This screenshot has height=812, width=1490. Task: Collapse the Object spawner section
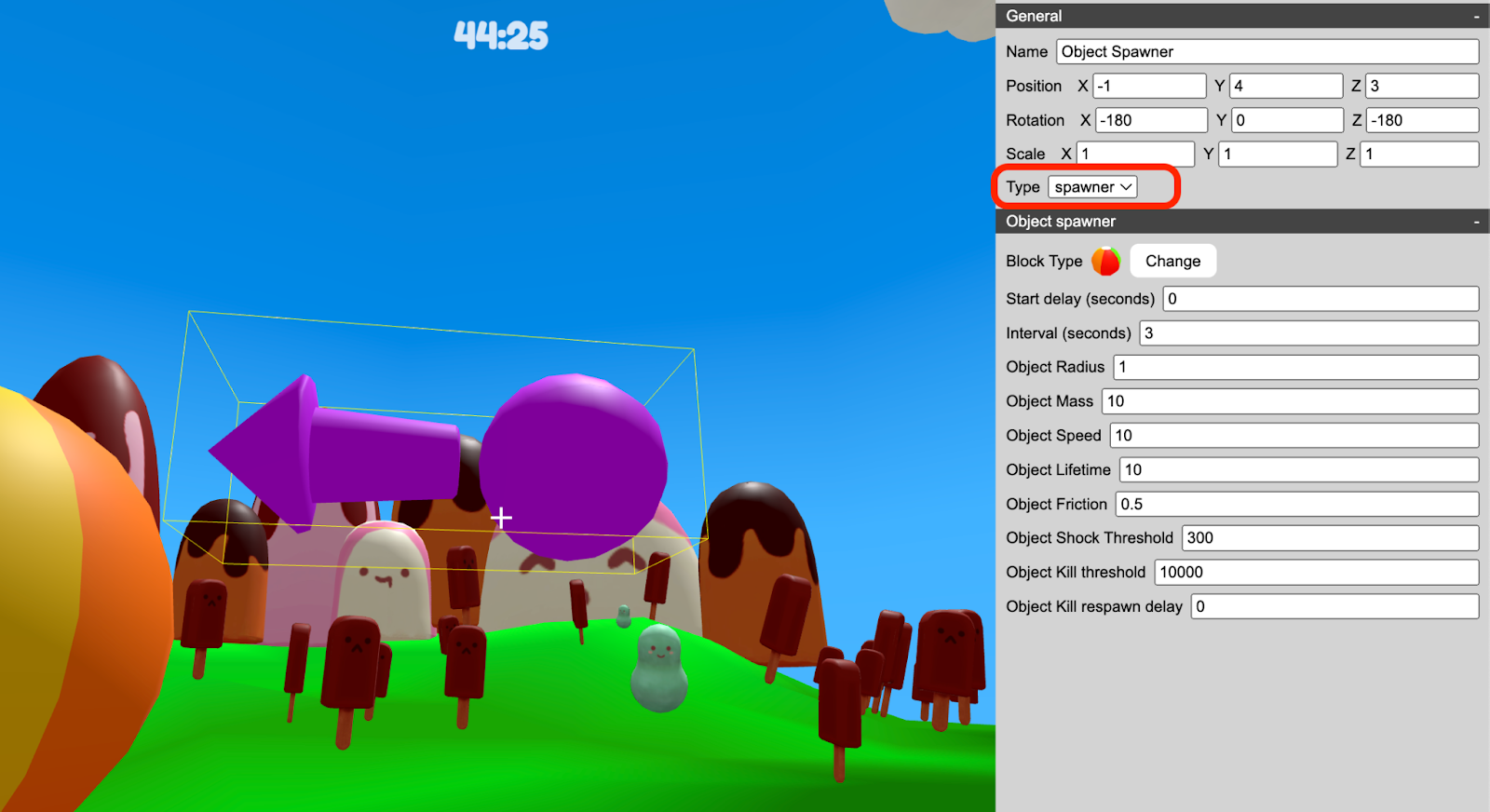(1476, 222)
